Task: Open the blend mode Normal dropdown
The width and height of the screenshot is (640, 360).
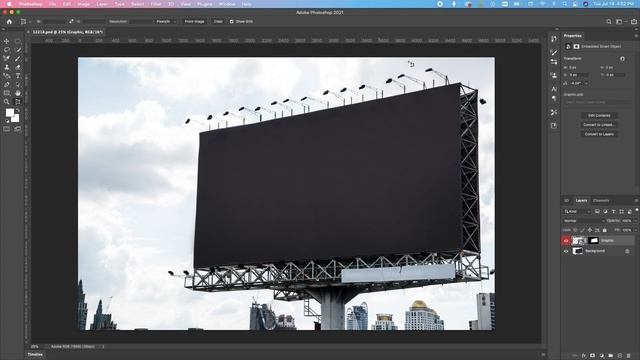Action: coord(584,221)
